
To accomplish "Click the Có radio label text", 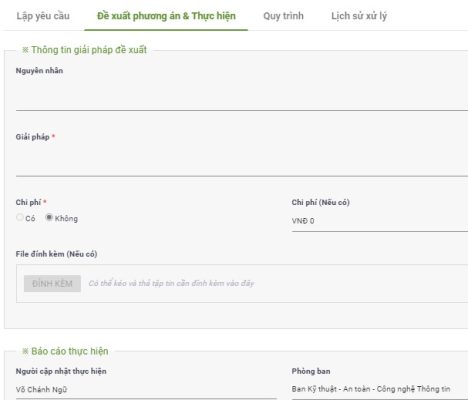I will (x=30, y=219).
